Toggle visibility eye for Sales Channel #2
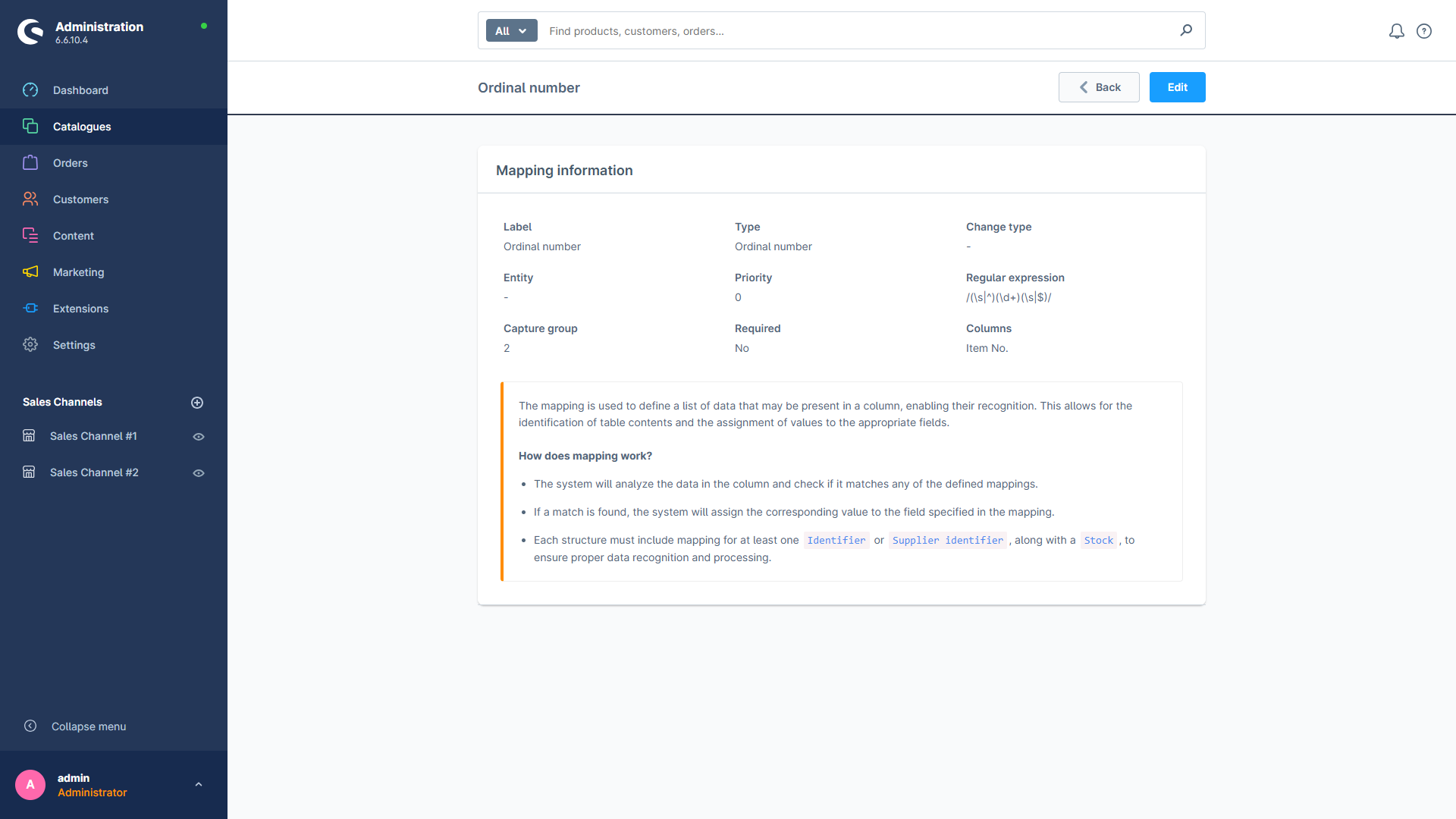This screenshot has width=1456, height=819. pos(199,473)
